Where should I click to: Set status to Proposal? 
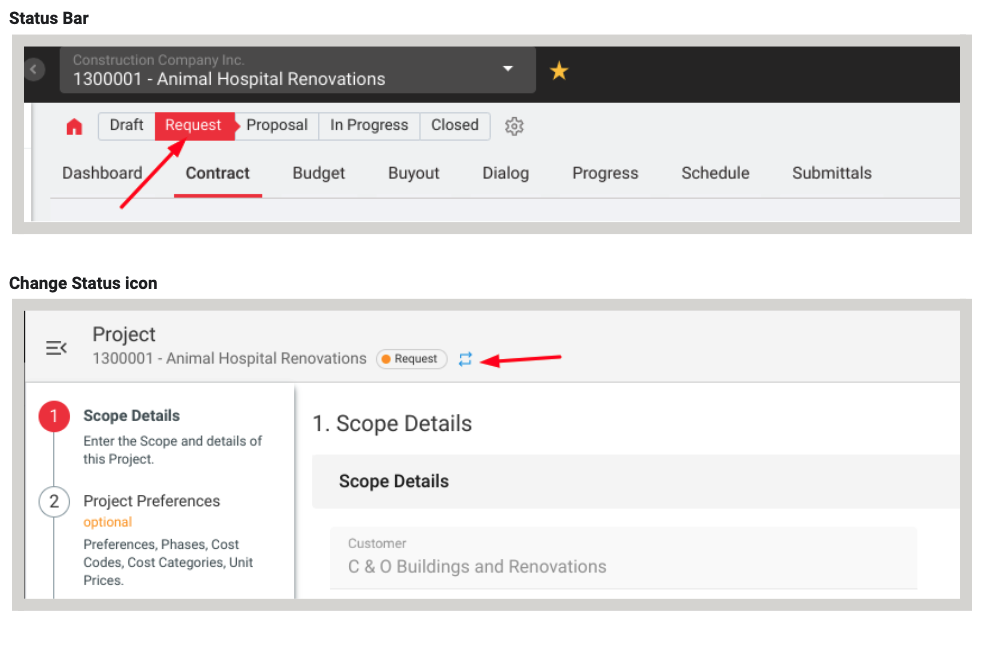coord(277,125)
